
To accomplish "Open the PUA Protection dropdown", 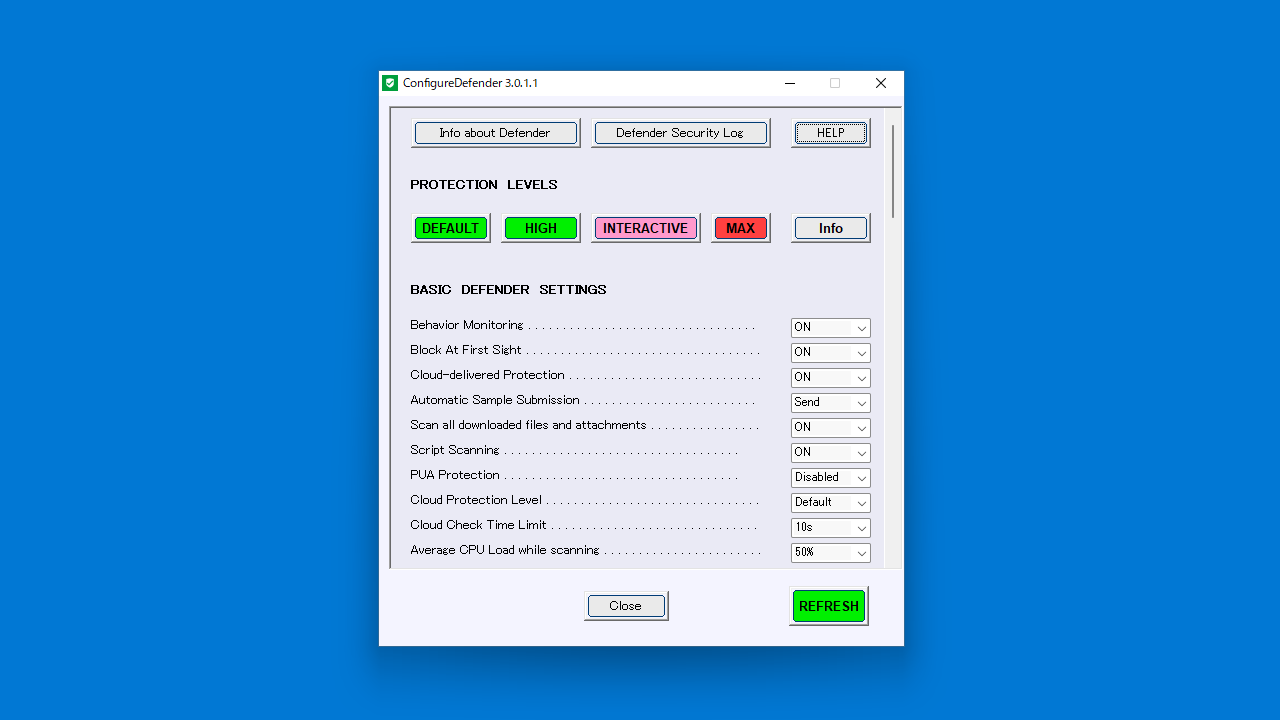I will pos(830,478).
